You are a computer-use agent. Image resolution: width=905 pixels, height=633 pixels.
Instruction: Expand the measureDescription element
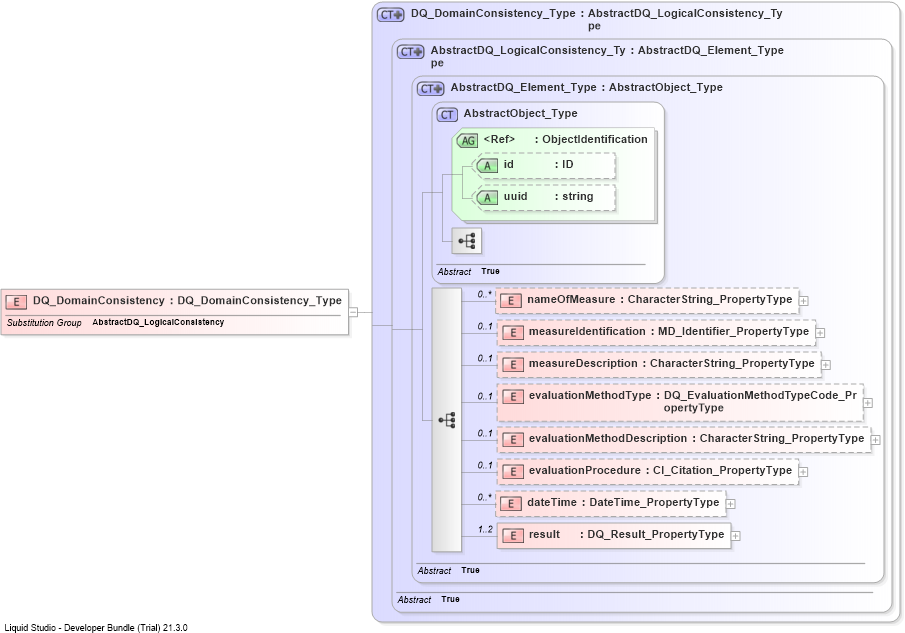tap(826, 365)
